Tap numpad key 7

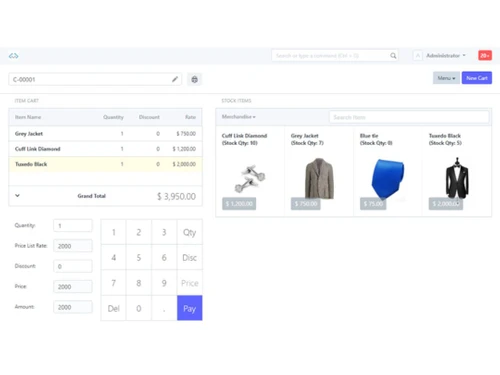[114, 283]
